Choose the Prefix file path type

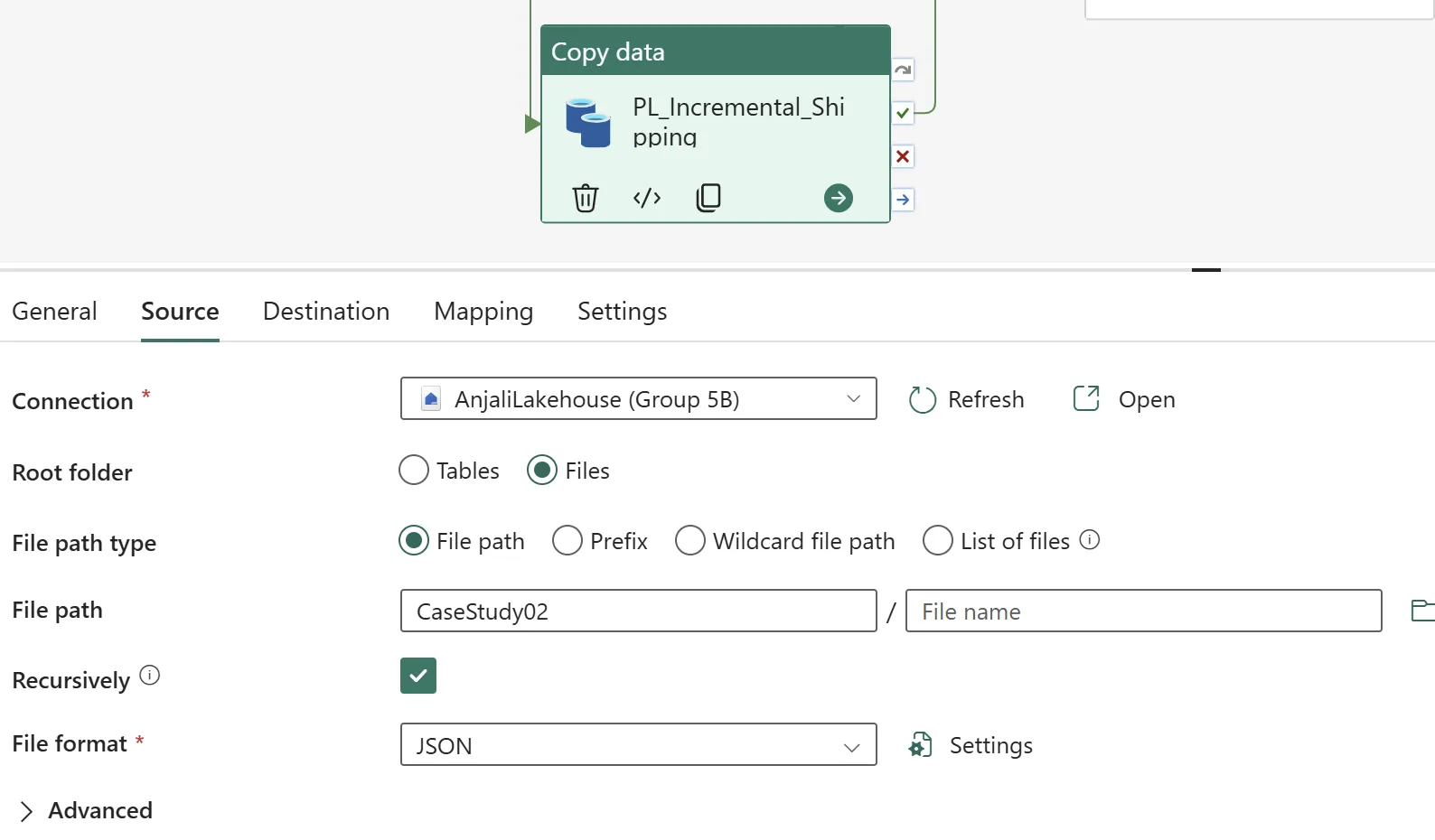[x=567, y=541]
